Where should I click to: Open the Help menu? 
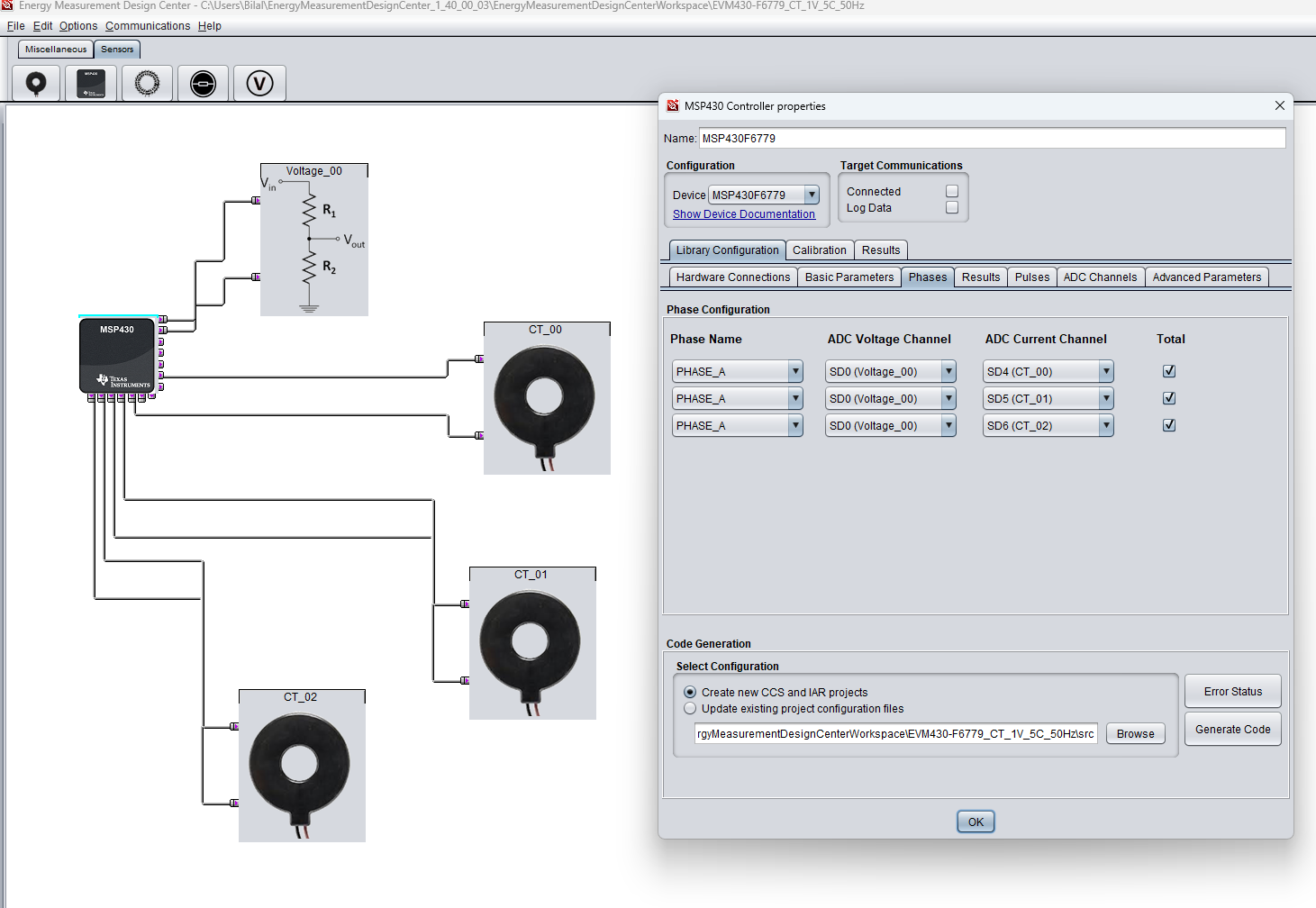point(210,26)
